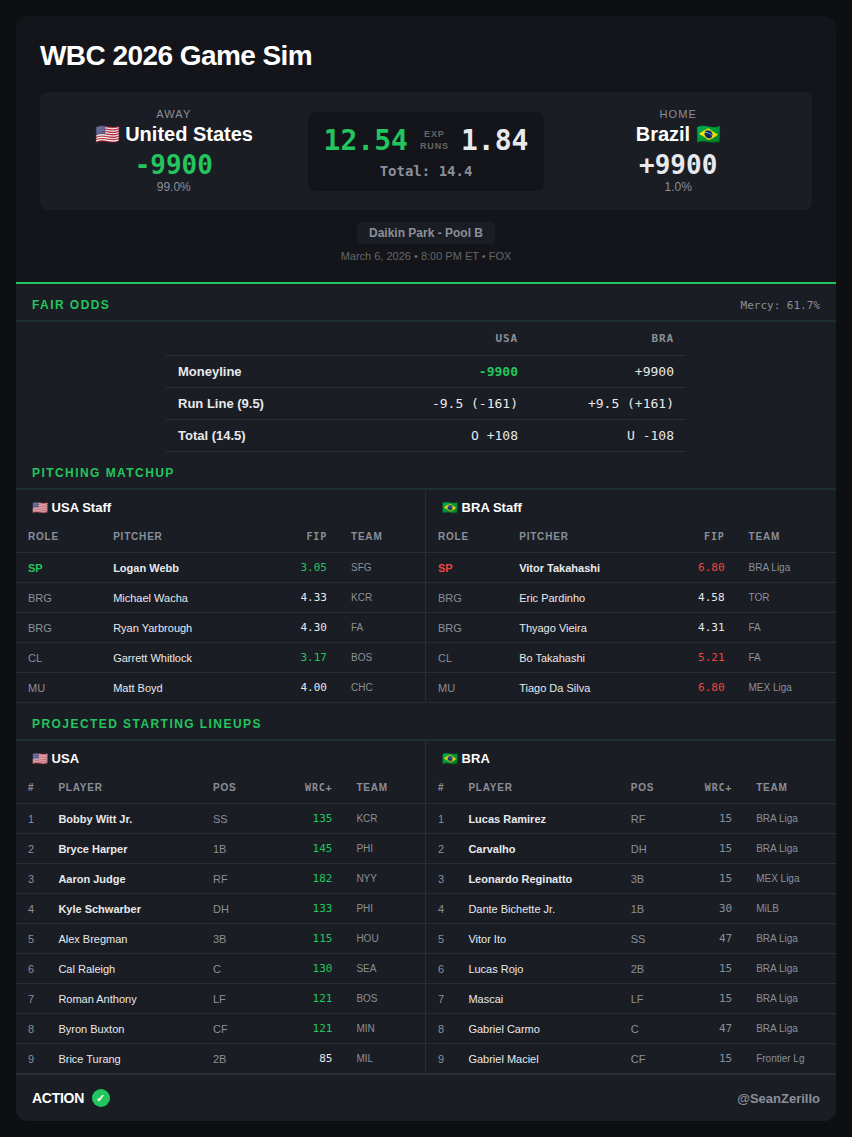Click the USA flag above the USA lineup
This screenshot has width=852, height=1137.
coord(40,758)
